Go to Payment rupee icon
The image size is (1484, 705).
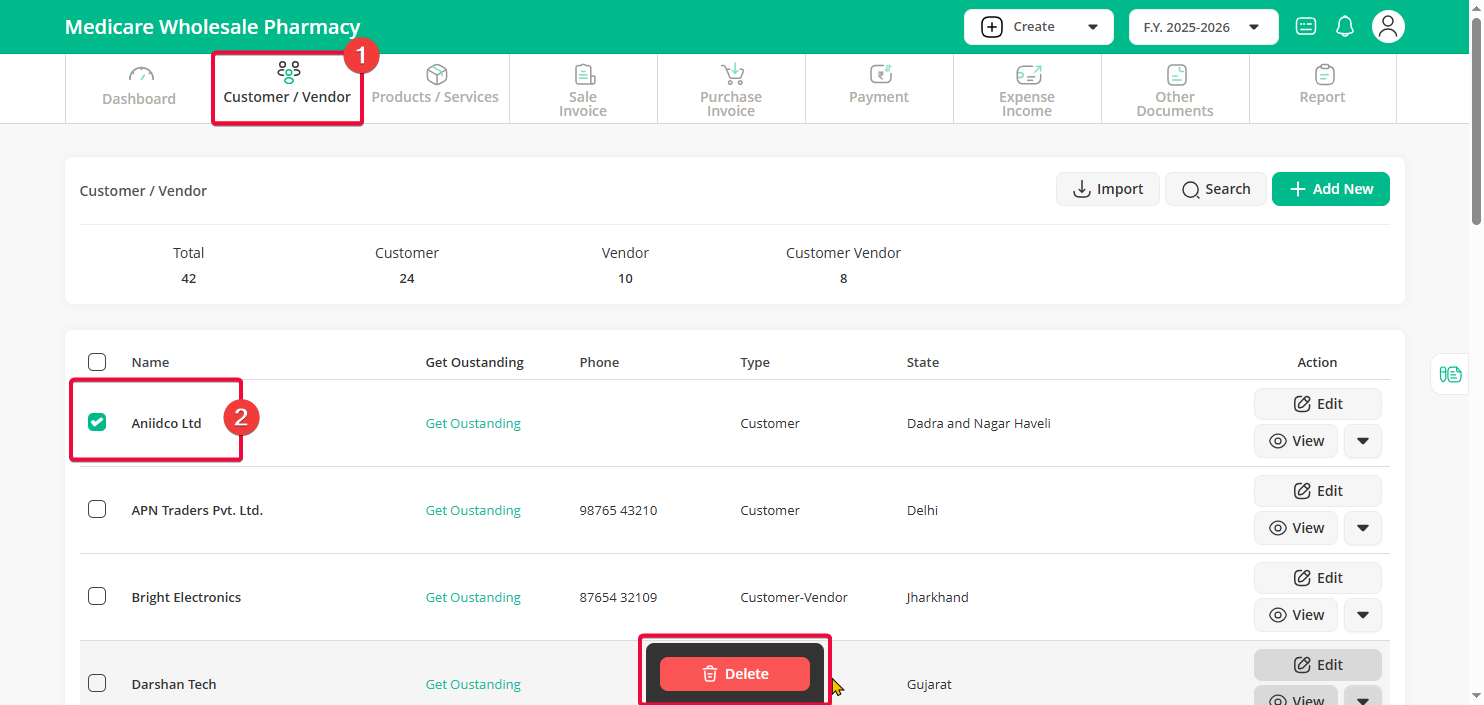coord(879,75)
